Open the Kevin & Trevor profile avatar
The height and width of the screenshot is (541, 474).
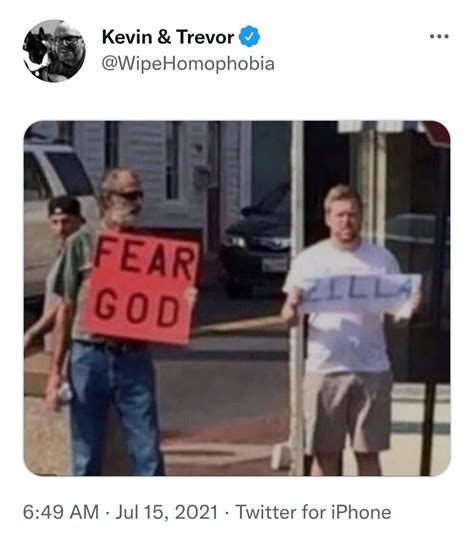click(54, 51)
